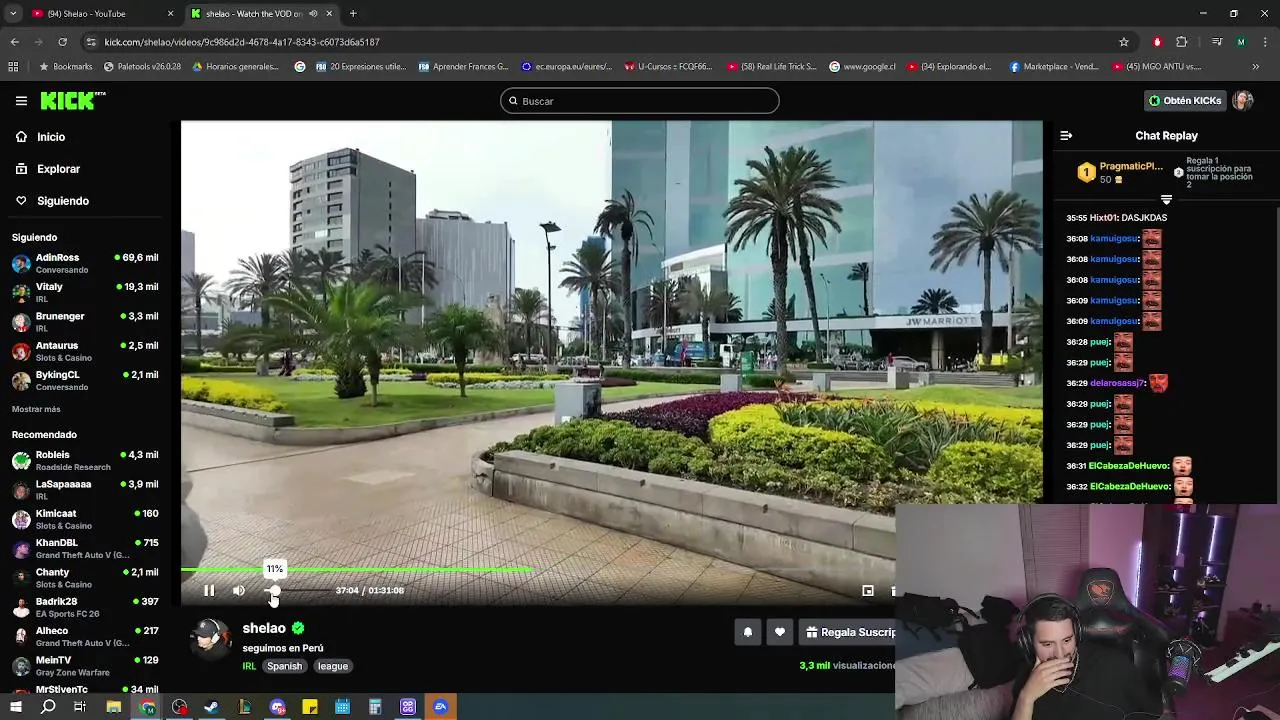The width and height of the screenshot is (1280, 720).
Task: Mute the video volume speaker icon
Action: [239, 591]
